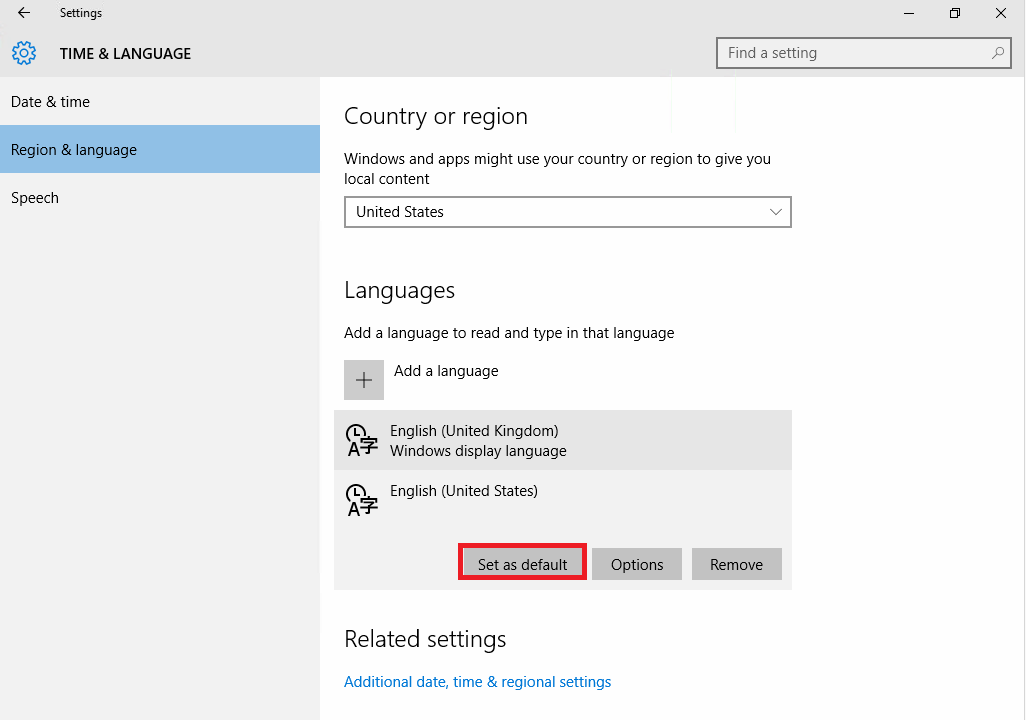Viewport: 1026px width, 720px height.
Task: Set English (United States) as default
Action: (522, 564)
